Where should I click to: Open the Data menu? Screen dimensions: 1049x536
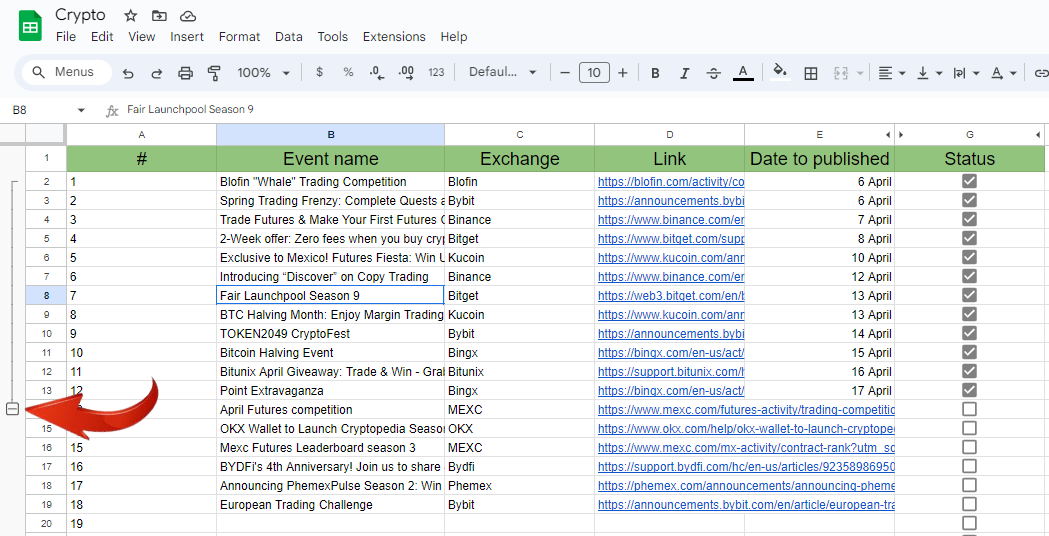pos(288,37)
